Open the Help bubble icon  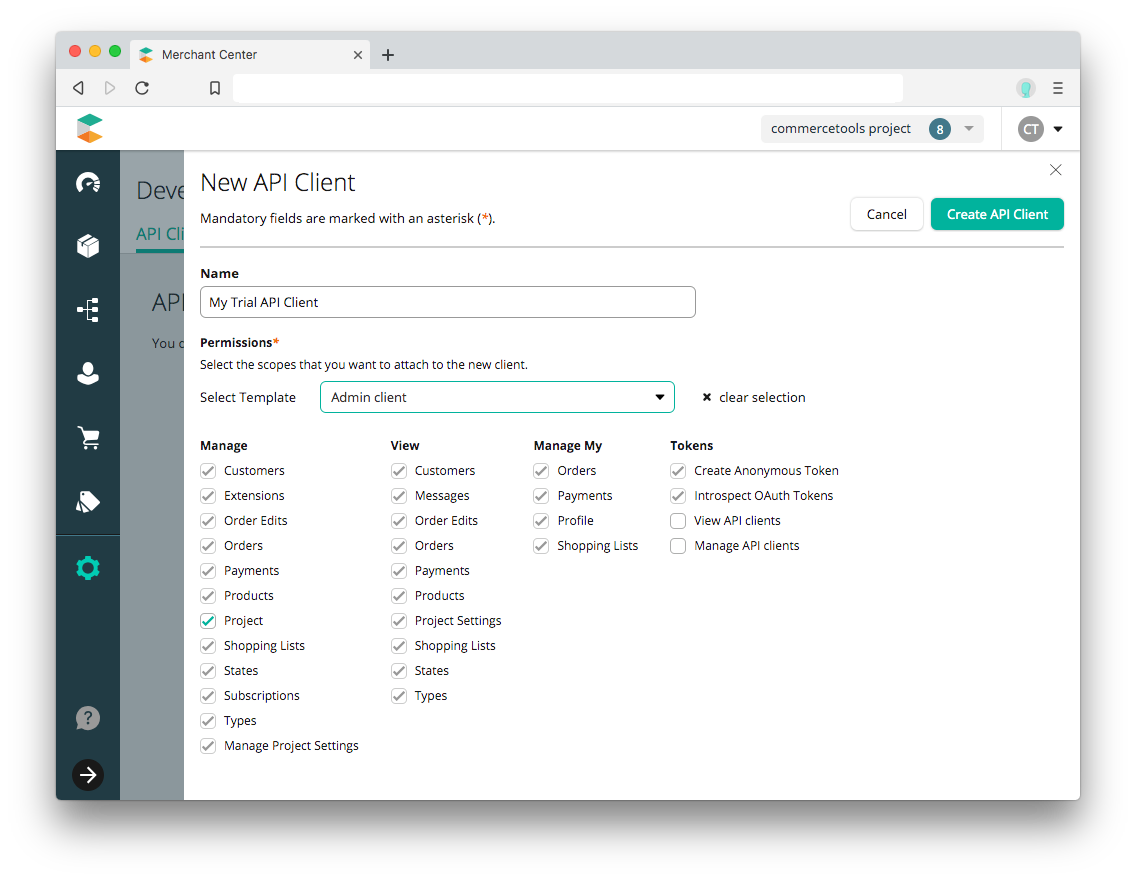click(88, 718)
